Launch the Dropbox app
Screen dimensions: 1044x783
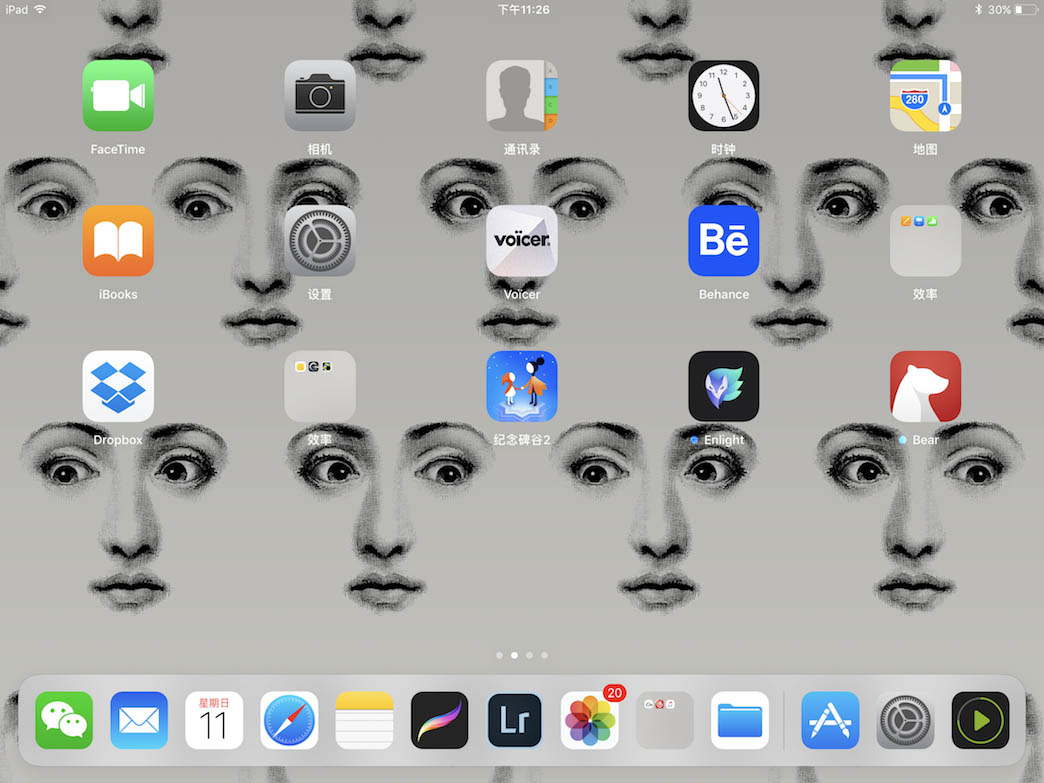pos(118,386)
